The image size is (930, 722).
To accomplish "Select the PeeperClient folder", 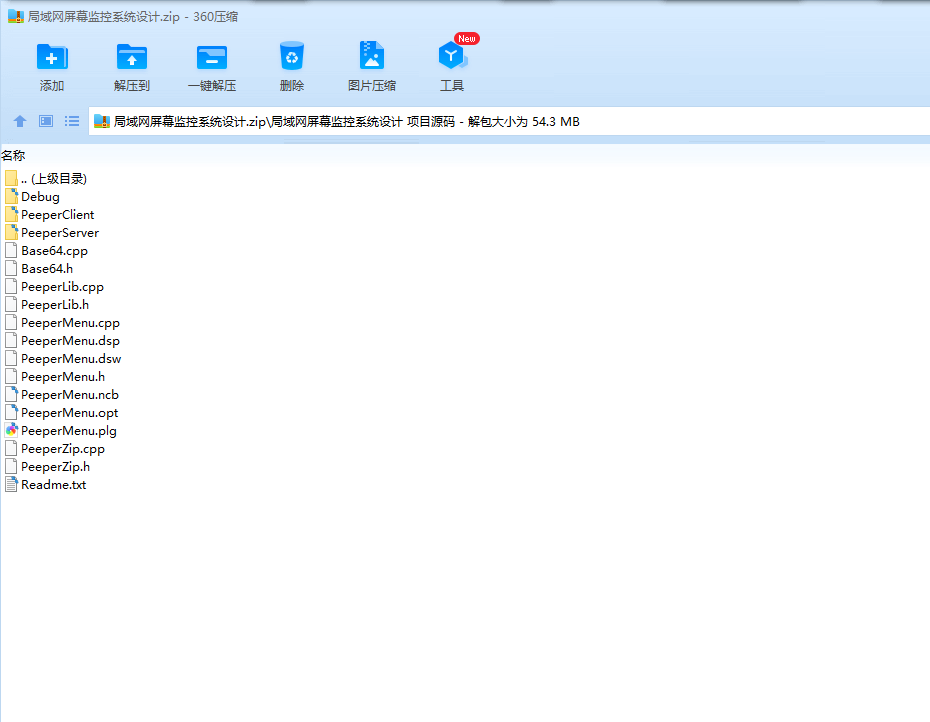I will 50,215.
